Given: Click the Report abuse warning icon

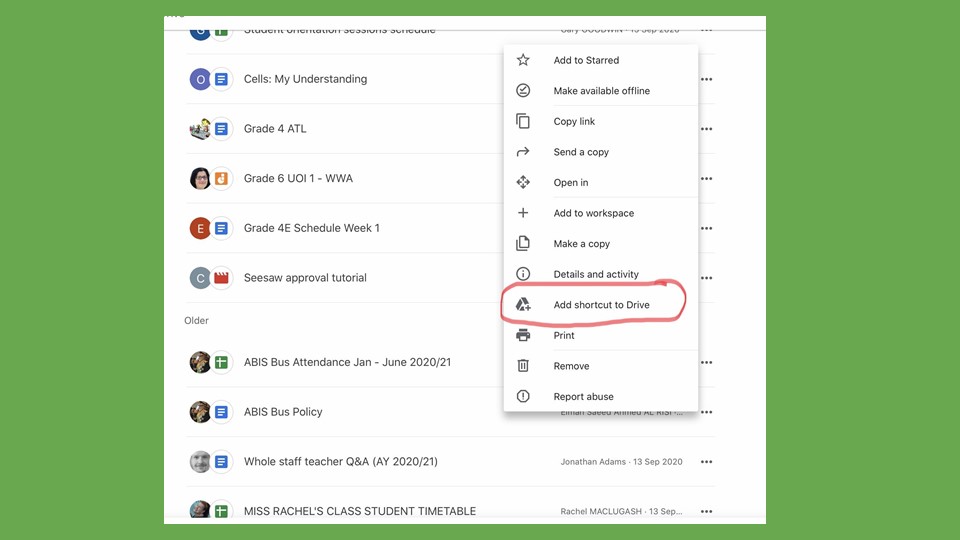Looking at the screenshot, I should point(522,397).
